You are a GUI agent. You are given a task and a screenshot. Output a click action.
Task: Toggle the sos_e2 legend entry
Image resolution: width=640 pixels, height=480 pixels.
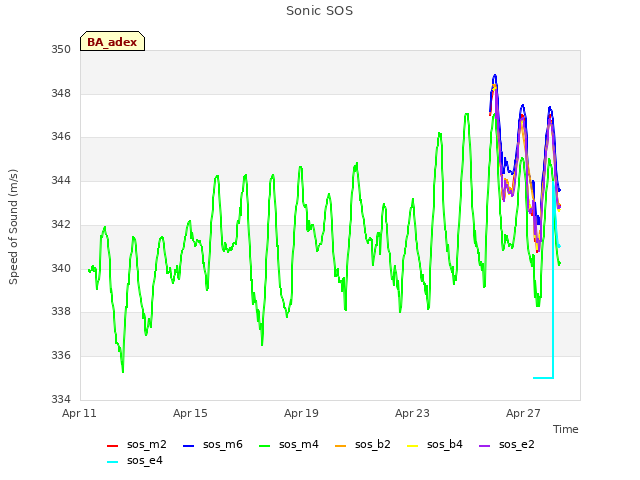point(507,444)
